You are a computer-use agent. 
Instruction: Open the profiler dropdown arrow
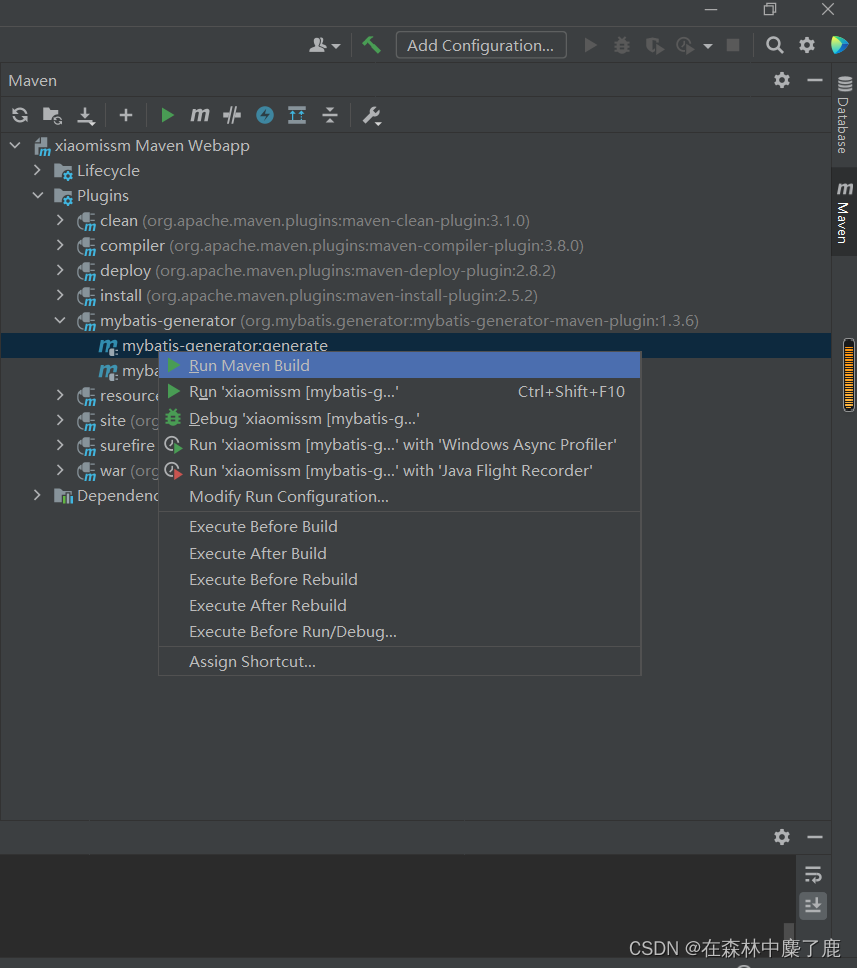point(708,46)
